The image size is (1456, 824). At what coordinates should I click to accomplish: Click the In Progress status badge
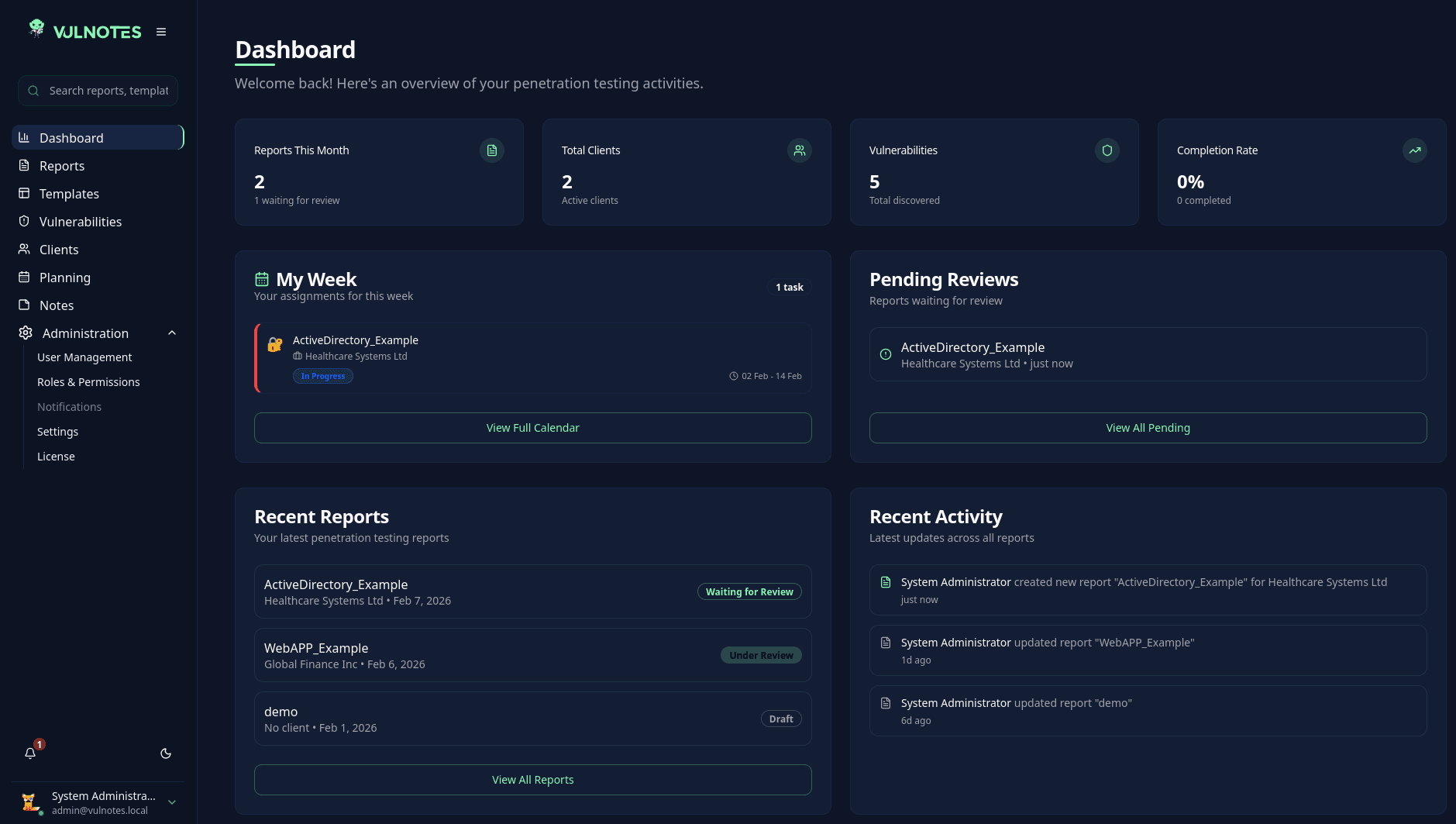(x=322, y=376)
